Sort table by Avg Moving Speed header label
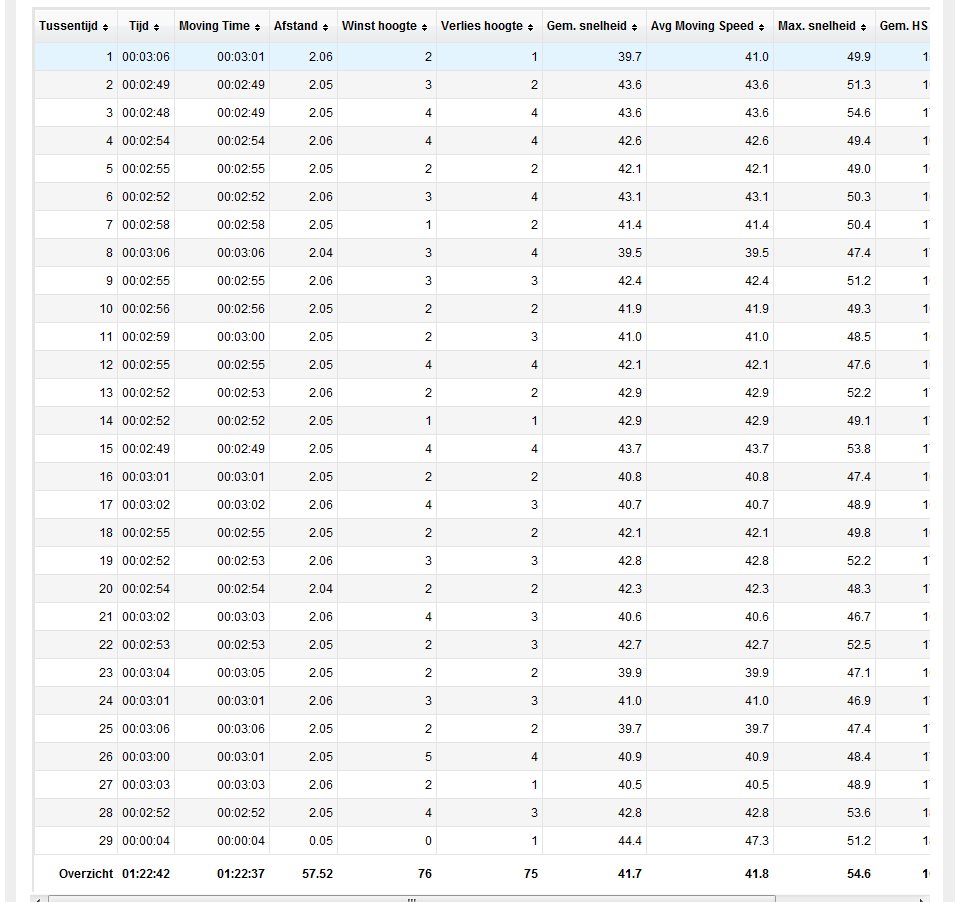The width and height of the screenshot is (966, 902). click(702, 26)
